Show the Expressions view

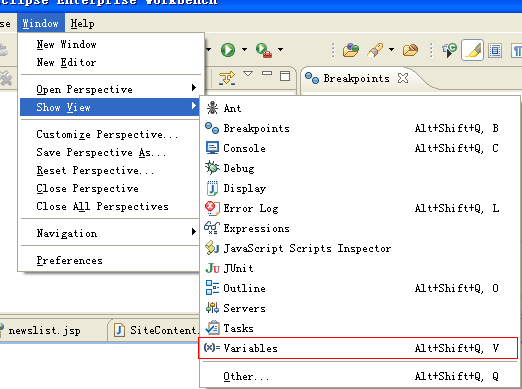point(360,228)
